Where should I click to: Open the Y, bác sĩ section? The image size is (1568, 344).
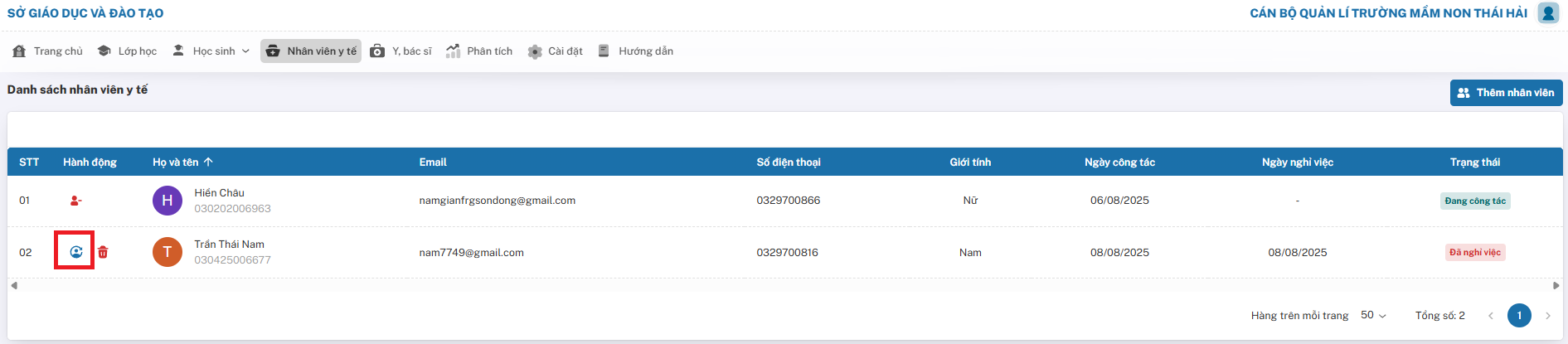pyautogui.click(x=401, y=51)
